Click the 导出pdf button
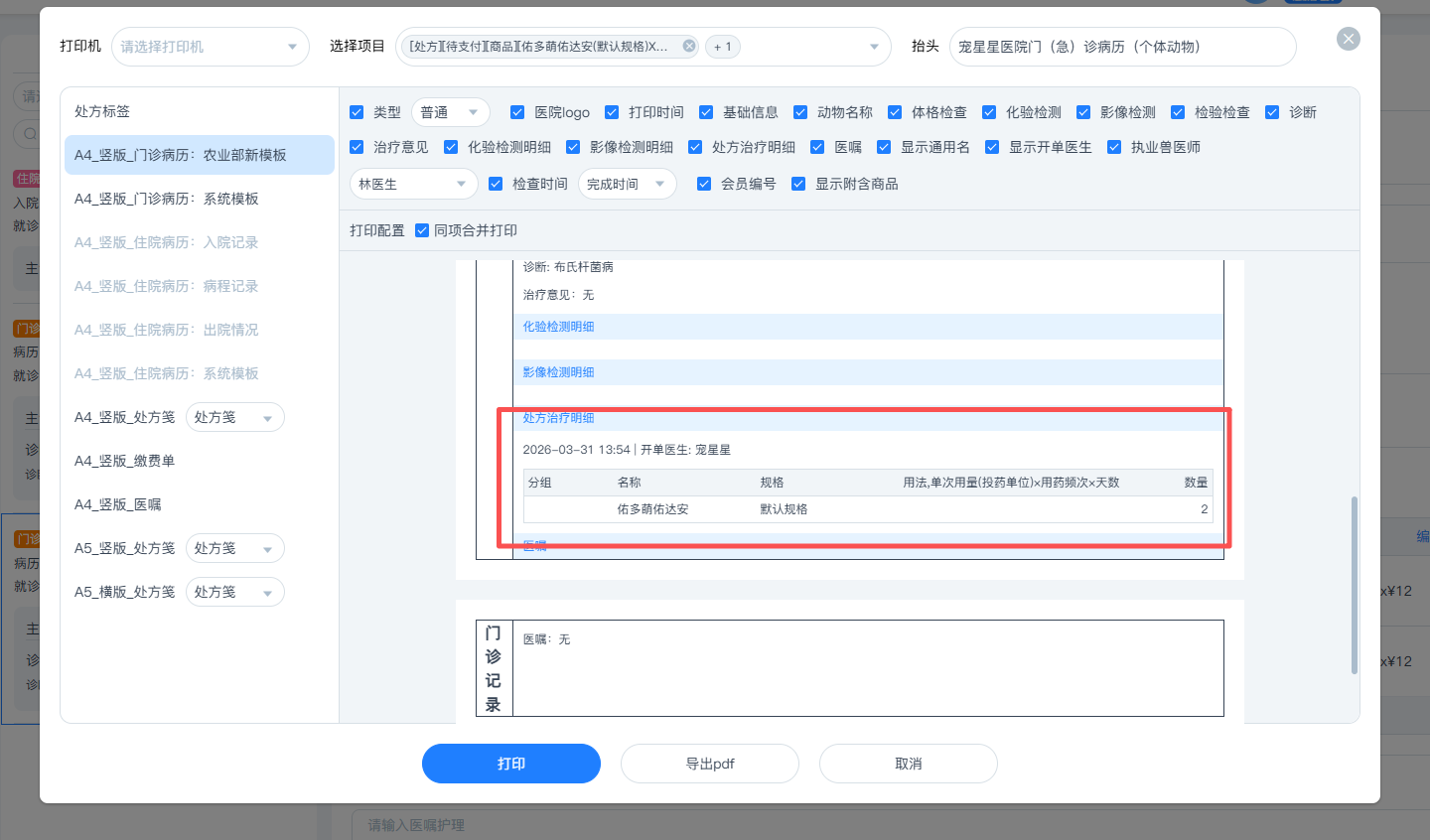Viewport: 1430px width, 840px height. pyautogui.click(x=710, y=764)
